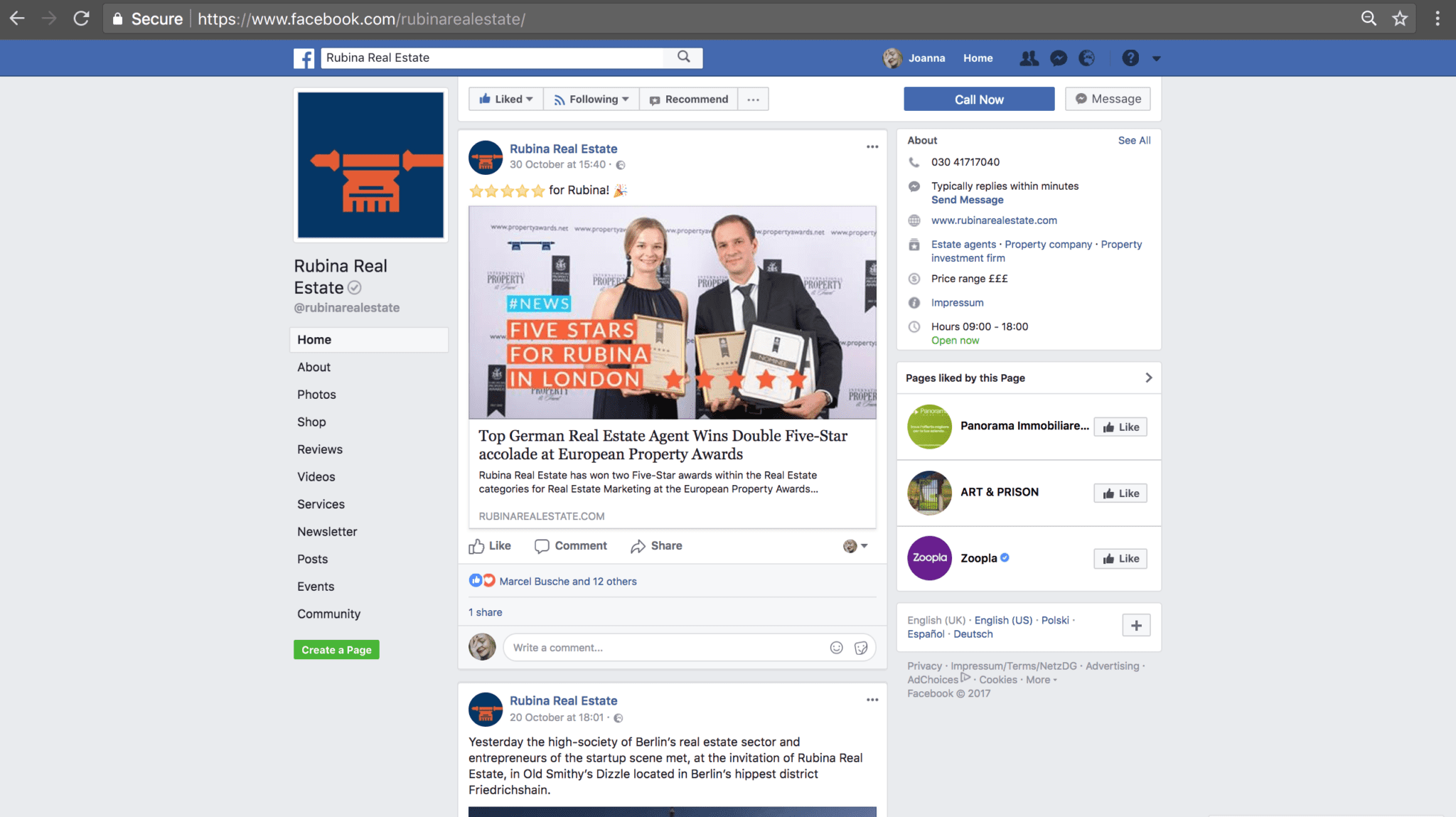Click the Facebook logo icon
Image resolution: width=1456 pixels, height=817 pixels.
coord(304,58)
